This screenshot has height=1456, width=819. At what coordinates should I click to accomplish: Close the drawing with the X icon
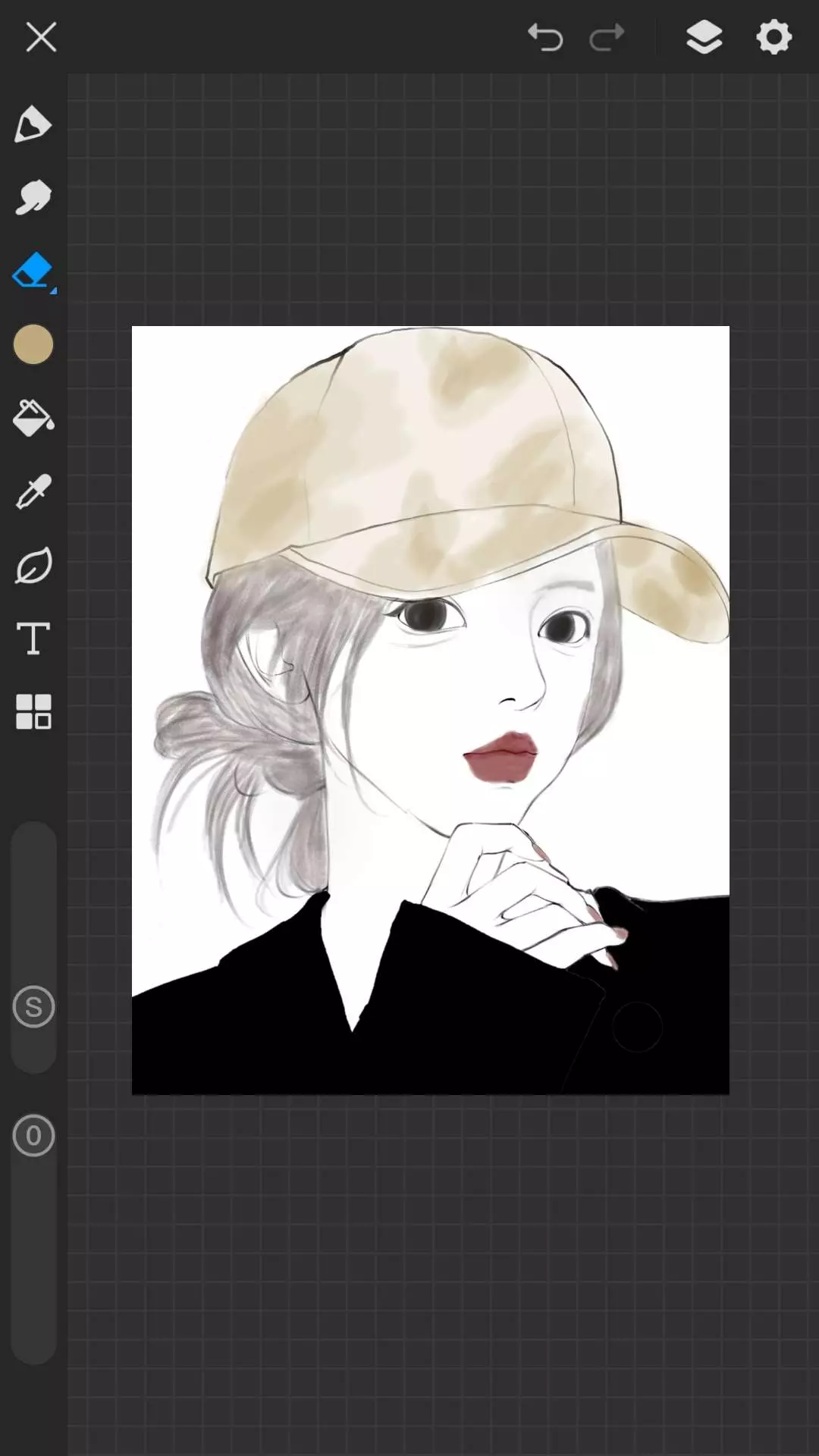(x=41, y=36)
